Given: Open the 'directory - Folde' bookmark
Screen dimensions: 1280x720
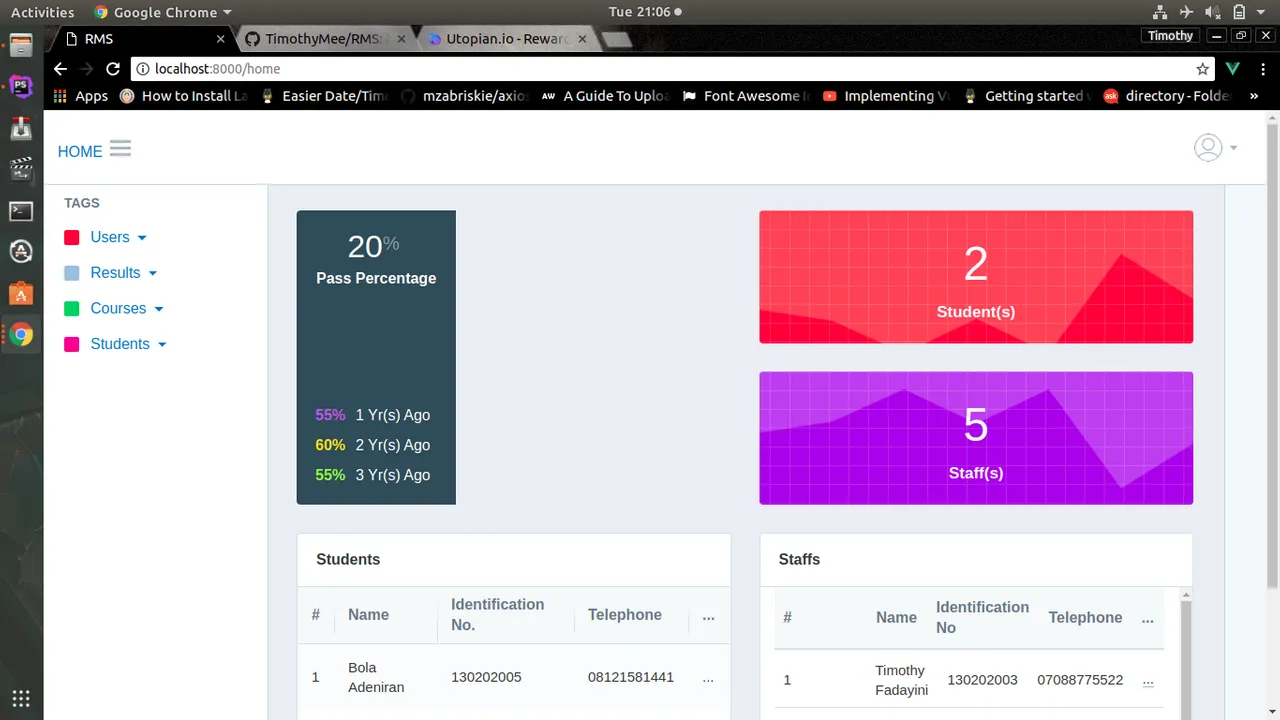Looking at the screenshot, I should coord(1166,96).
